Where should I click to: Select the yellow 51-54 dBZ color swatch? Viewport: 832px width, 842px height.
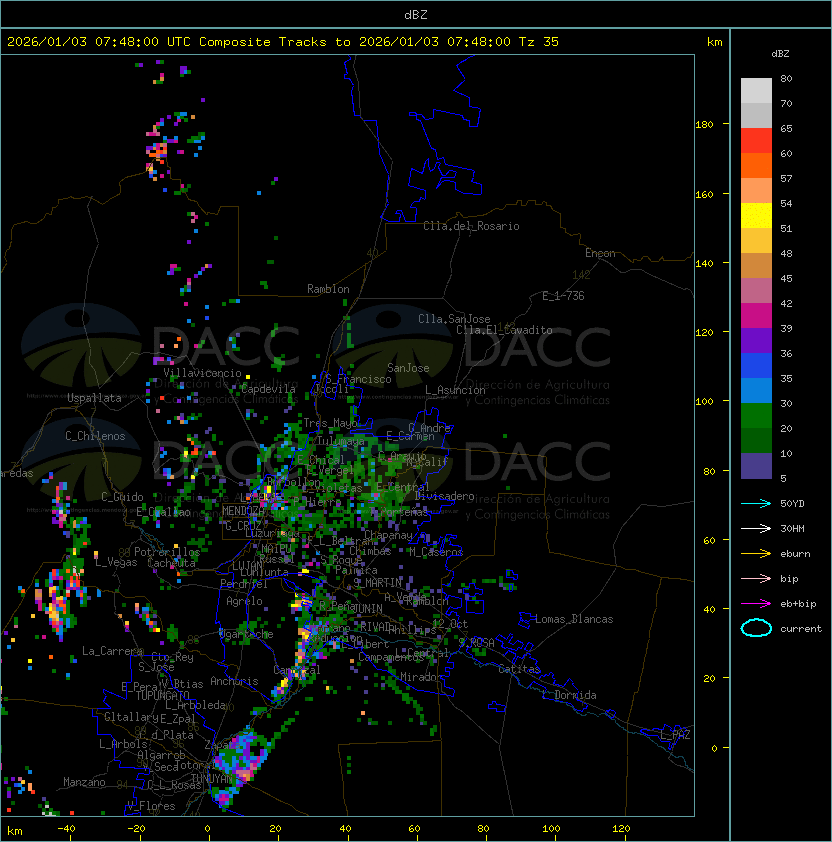point(756,216)
